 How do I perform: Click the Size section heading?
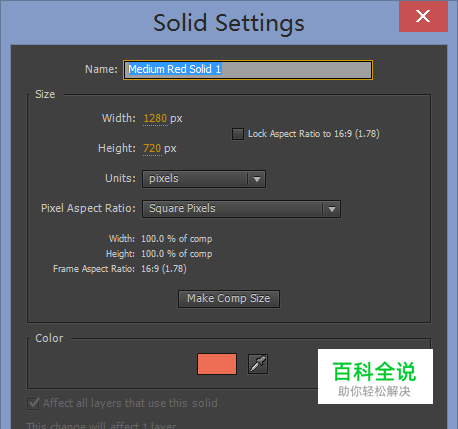[x=45, y=94]
